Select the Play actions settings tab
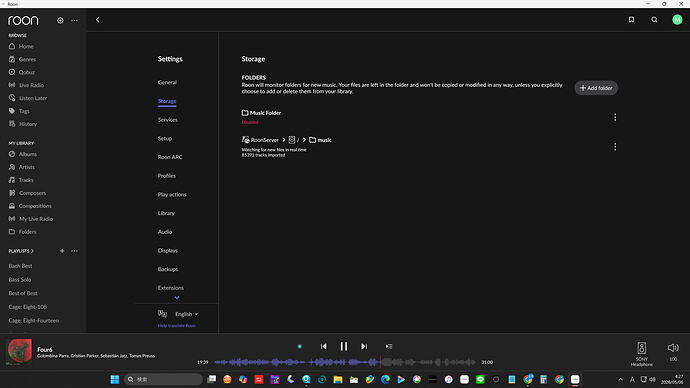 click(172, 194)
